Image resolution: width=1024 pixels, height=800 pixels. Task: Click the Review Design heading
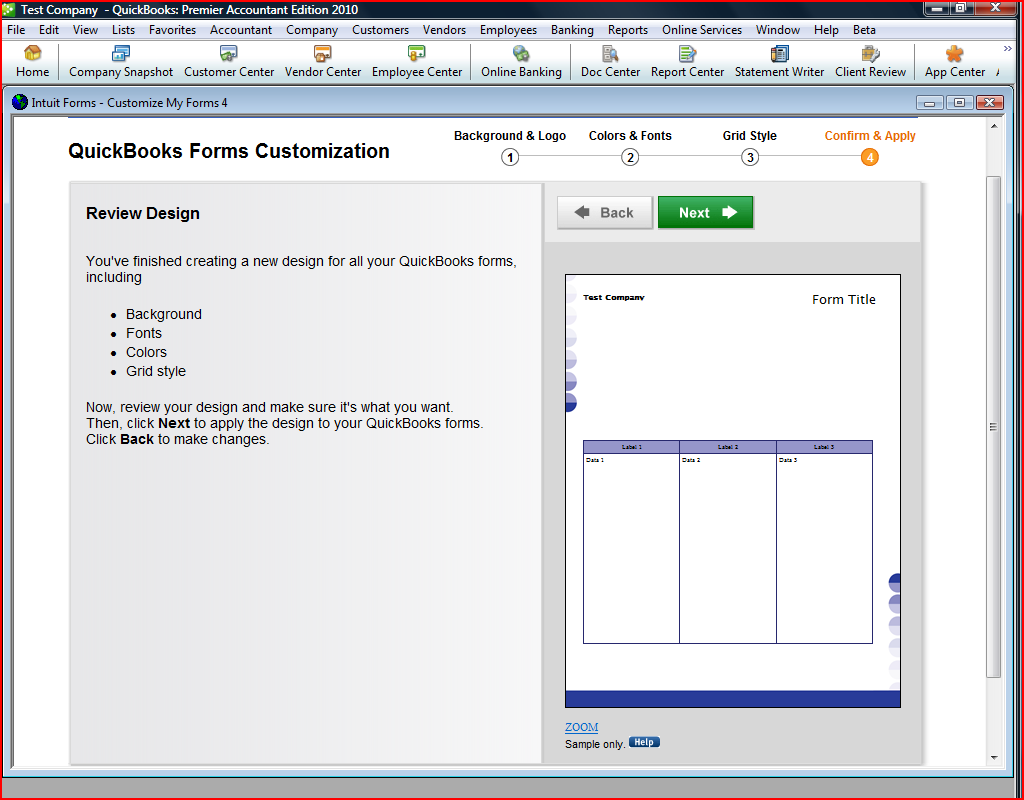tap(142, 214)
